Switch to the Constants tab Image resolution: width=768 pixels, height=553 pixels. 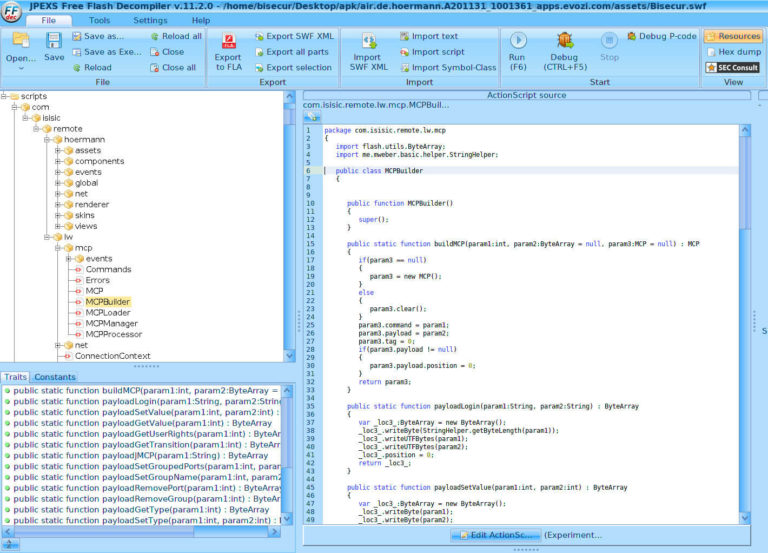click(55, 377)
